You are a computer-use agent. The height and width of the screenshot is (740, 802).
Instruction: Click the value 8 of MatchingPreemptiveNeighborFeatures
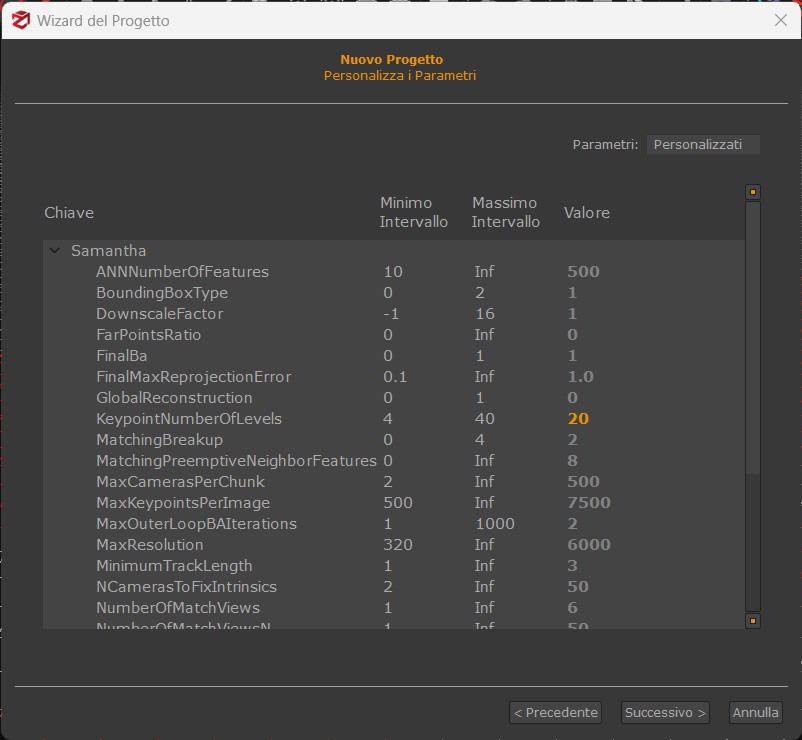pyautogui.click(x=572, y=461)
